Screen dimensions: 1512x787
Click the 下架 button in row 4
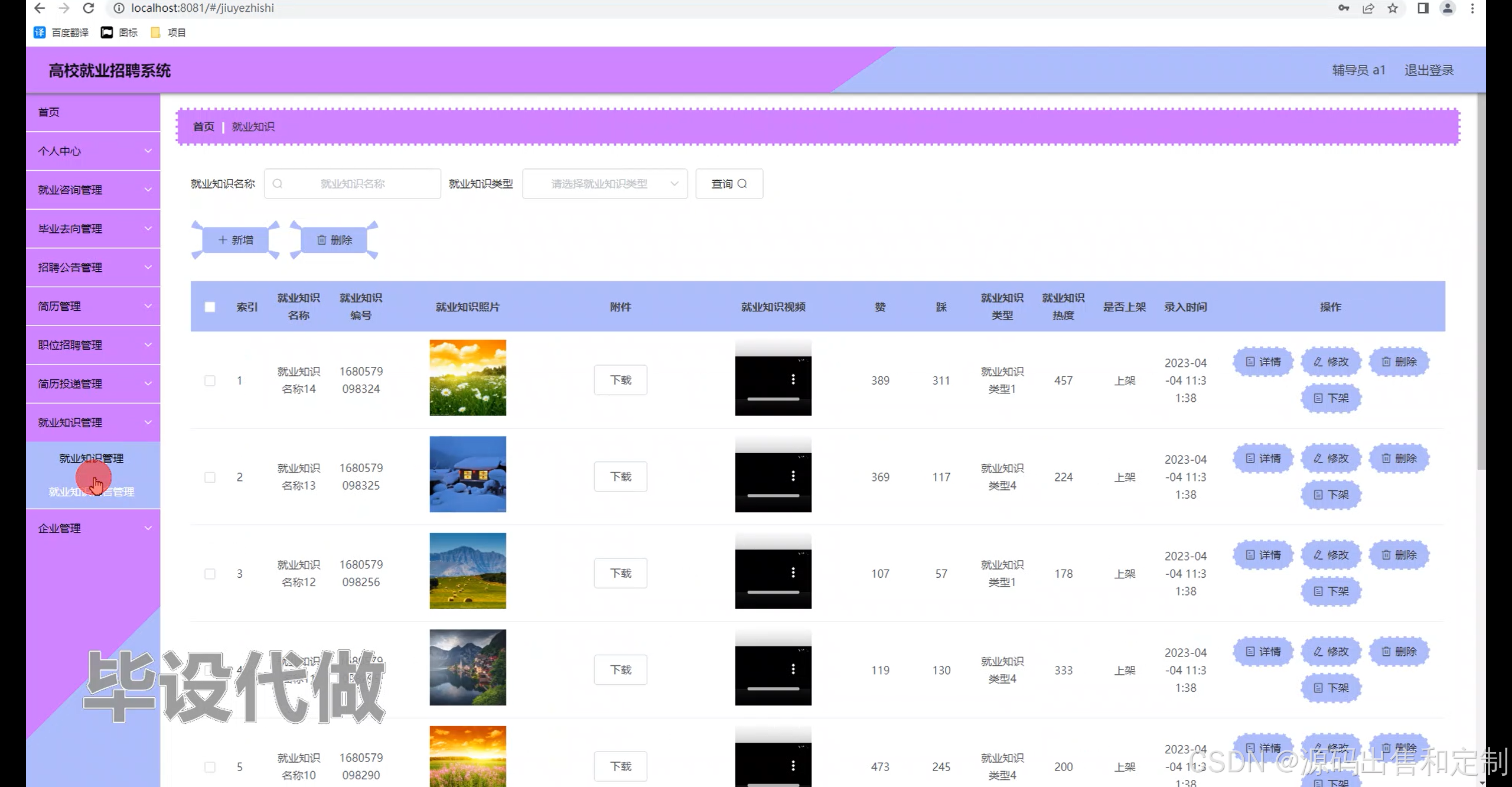tap(1331, 688)
